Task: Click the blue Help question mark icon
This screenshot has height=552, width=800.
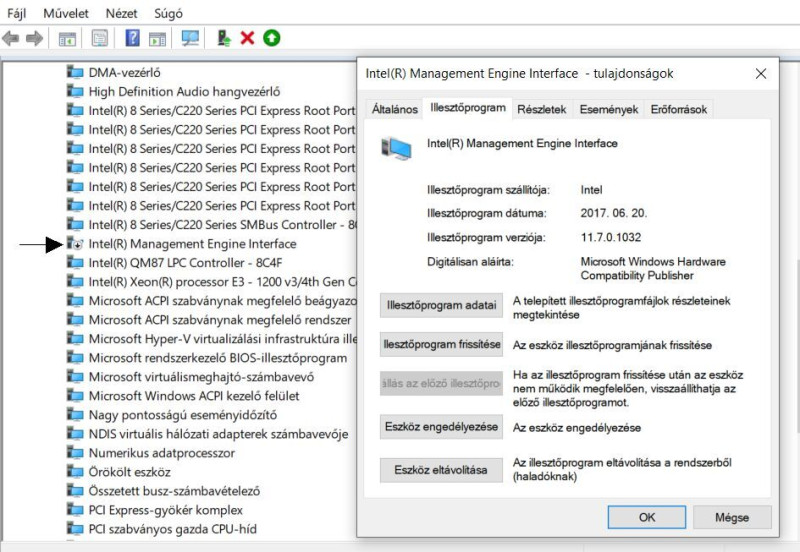Action: (x=132, y=38)
